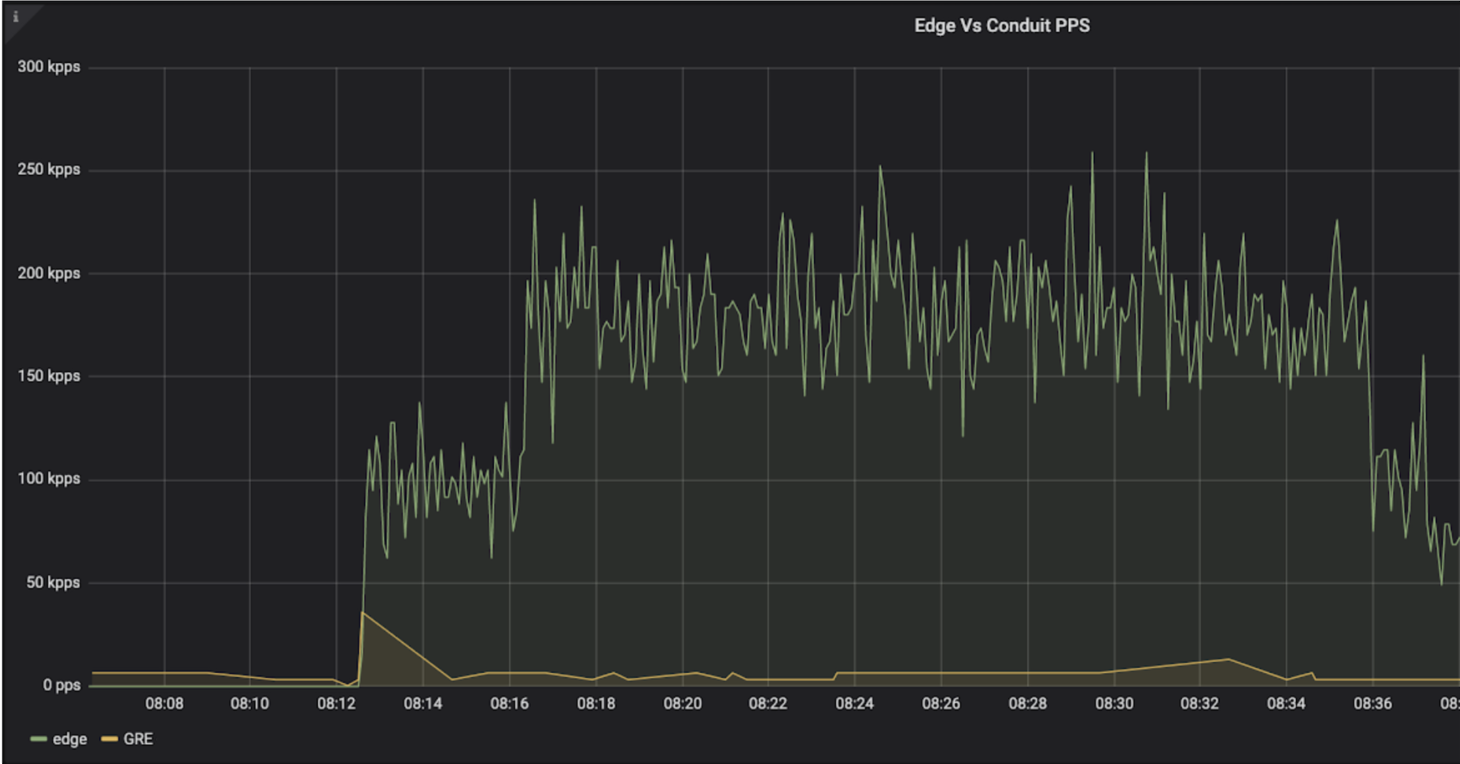Toggle the edge series in the legend
1460x764 pixels.
(69, 739)
